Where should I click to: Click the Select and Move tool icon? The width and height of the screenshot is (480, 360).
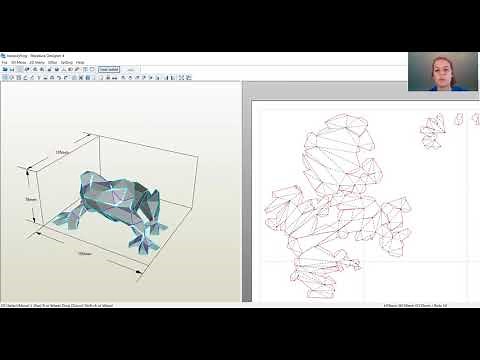click(x=5, y=78)
